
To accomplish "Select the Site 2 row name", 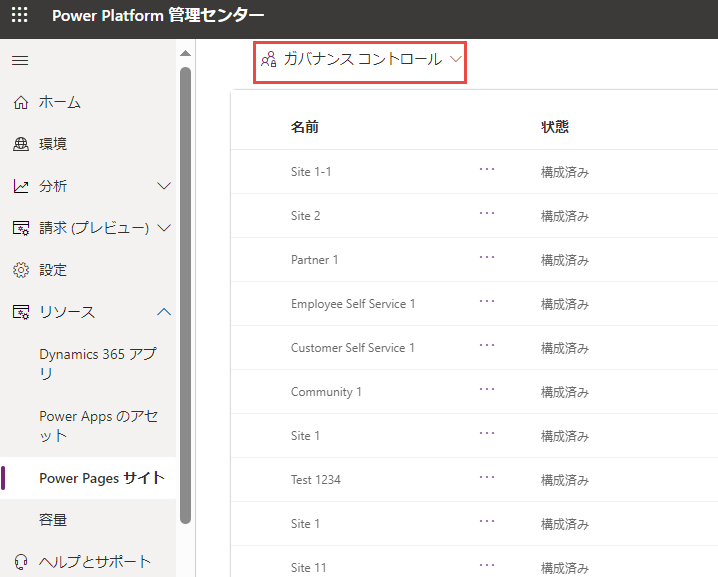I will 305,216.
